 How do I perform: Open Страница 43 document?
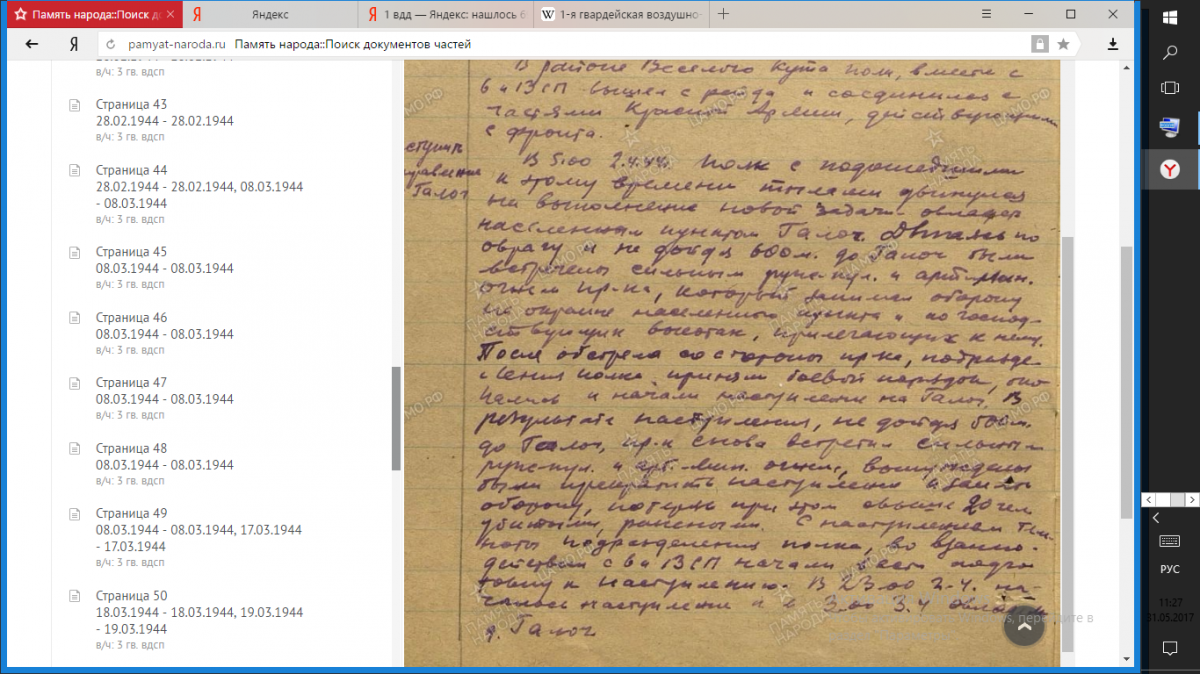131,104
